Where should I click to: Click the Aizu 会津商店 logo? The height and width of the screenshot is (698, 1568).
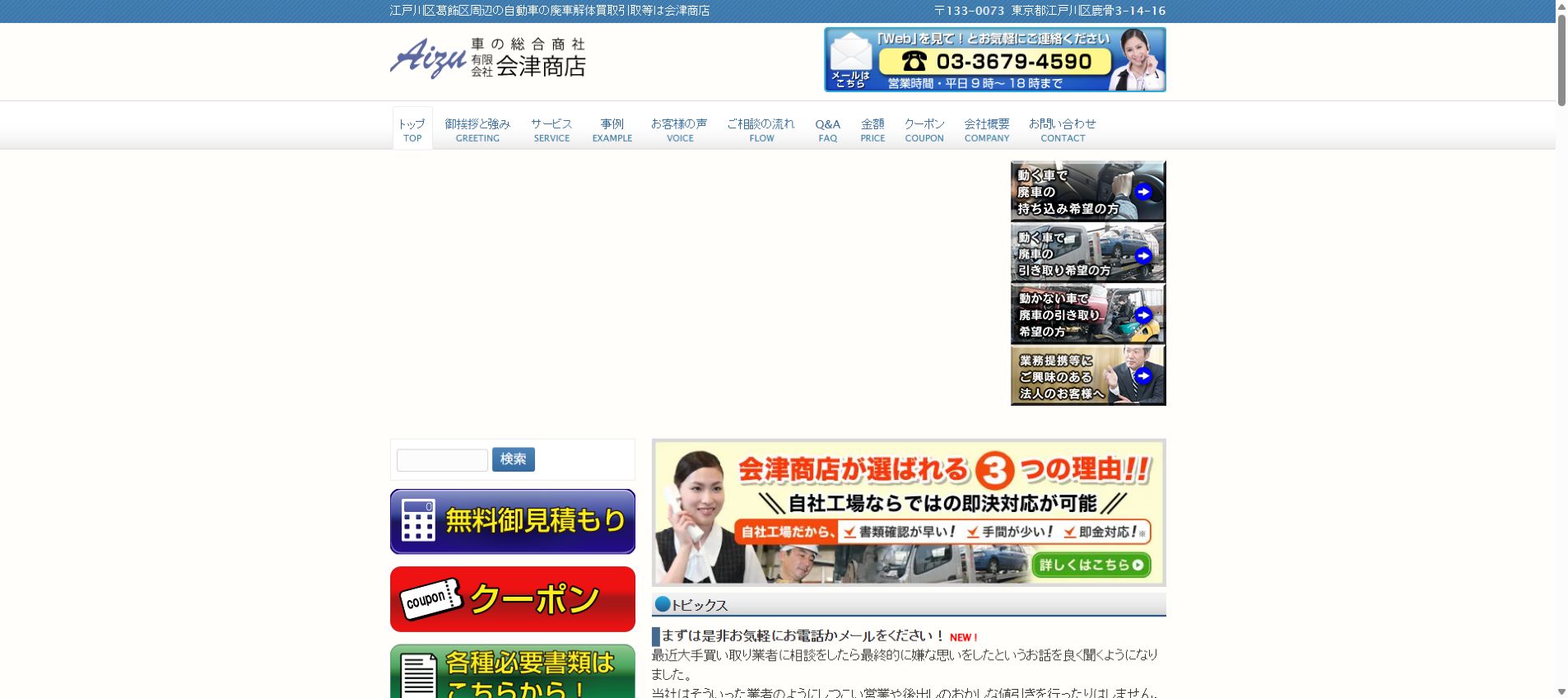488,58
